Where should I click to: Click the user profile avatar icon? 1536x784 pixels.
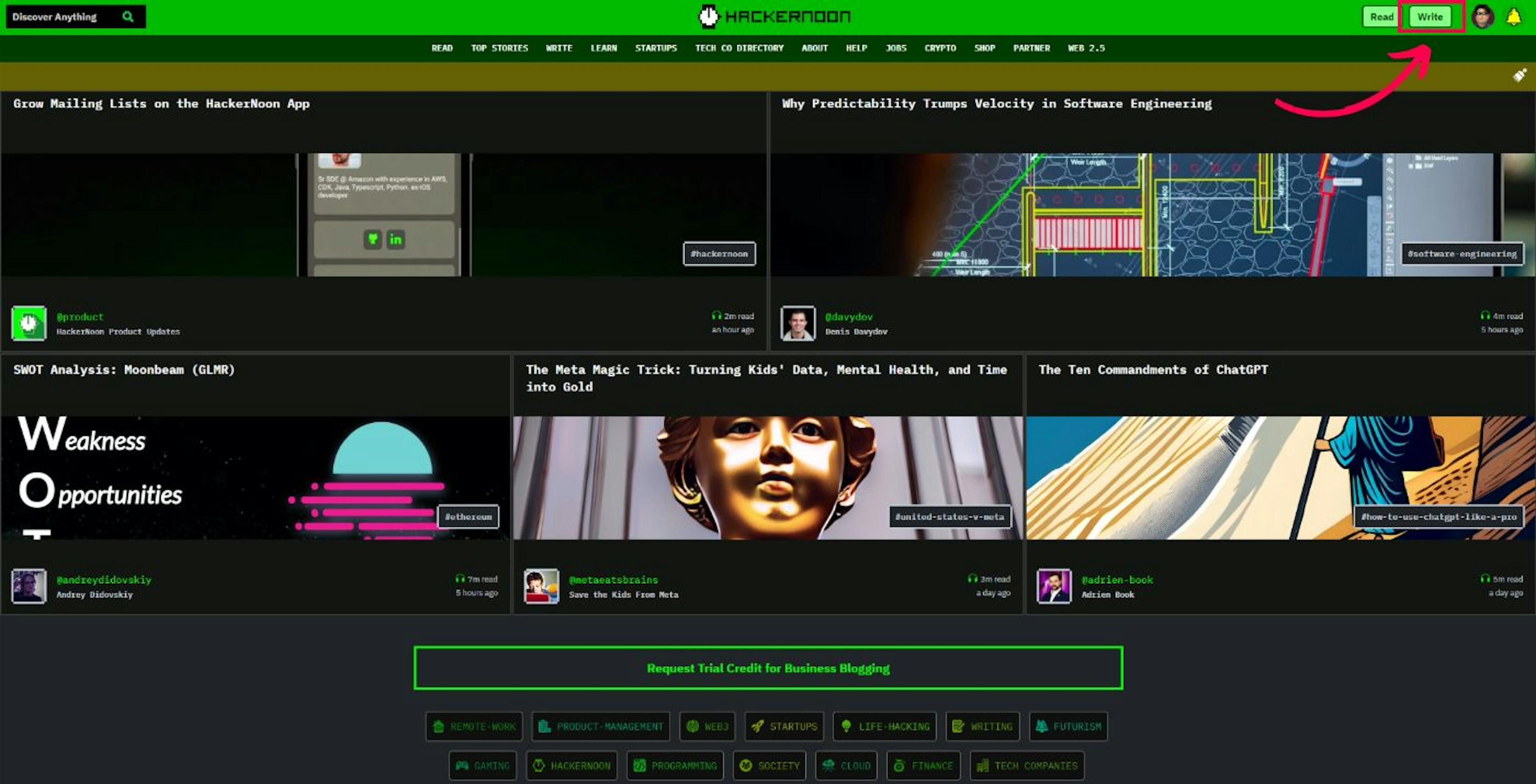point(1484,16)
